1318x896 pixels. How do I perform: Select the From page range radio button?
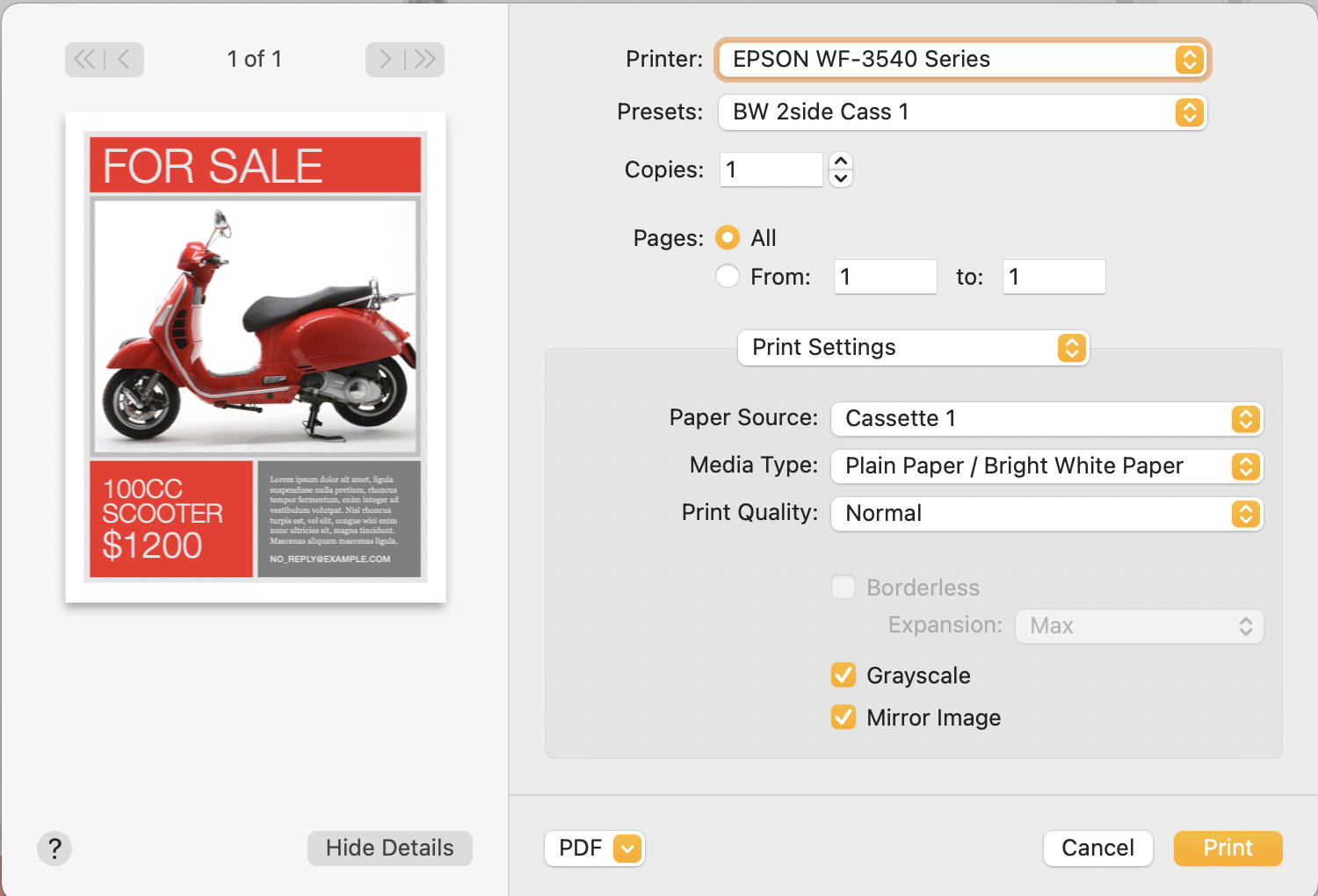coord(728,277)
